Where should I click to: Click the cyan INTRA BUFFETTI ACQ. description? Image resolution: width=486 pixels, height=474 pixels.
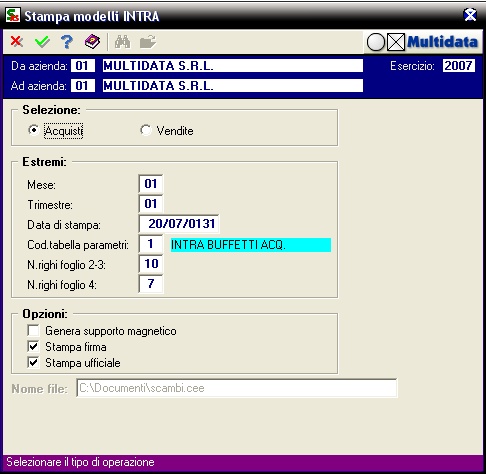(x=251, y=245)
